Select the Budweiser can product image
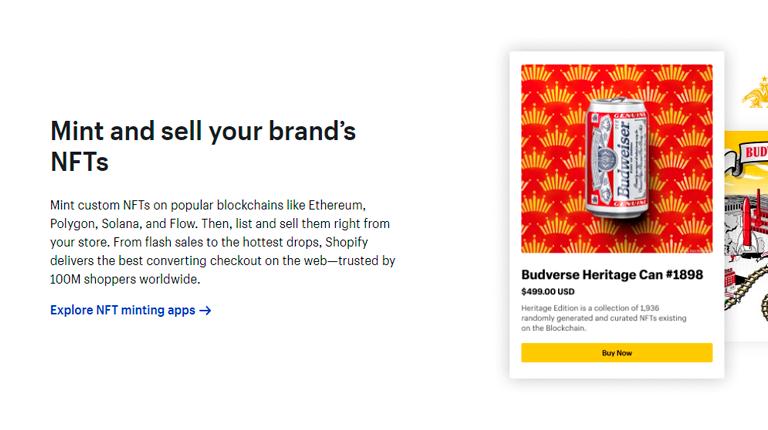 click(x=617, y=159)
